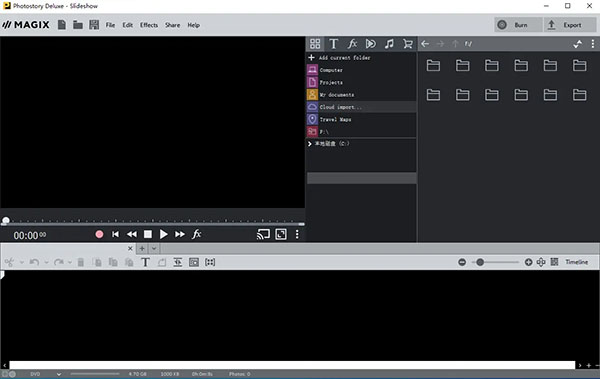600x379 pixels.
Task: Click the cast to device icon
Action: coord(263,234)
